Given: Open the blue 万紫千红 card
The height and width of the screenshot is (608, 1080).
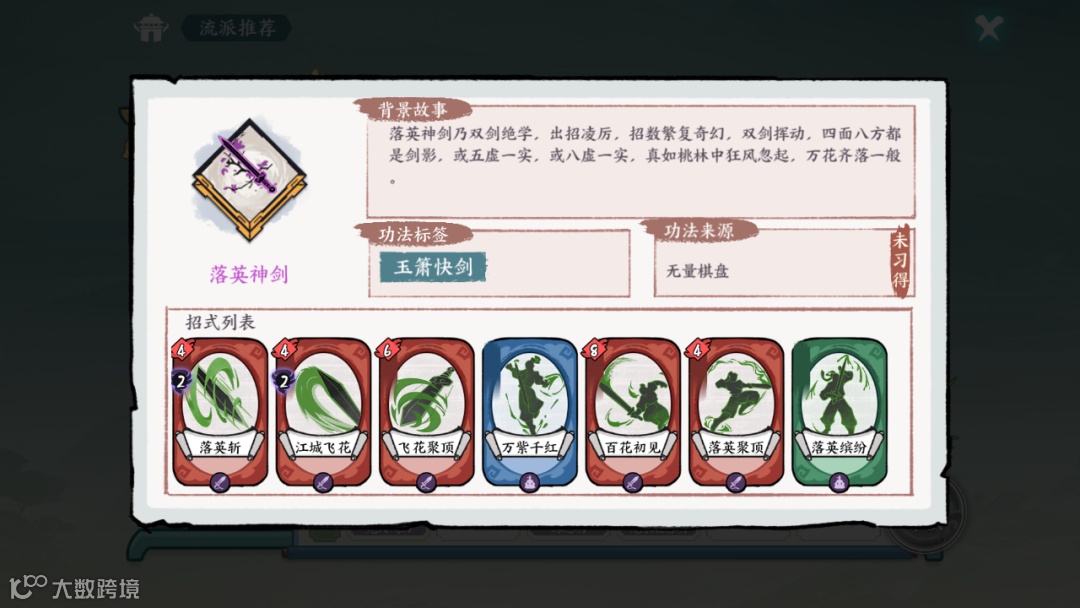Looking at the screenshot, I should click(x=530, y=412).
